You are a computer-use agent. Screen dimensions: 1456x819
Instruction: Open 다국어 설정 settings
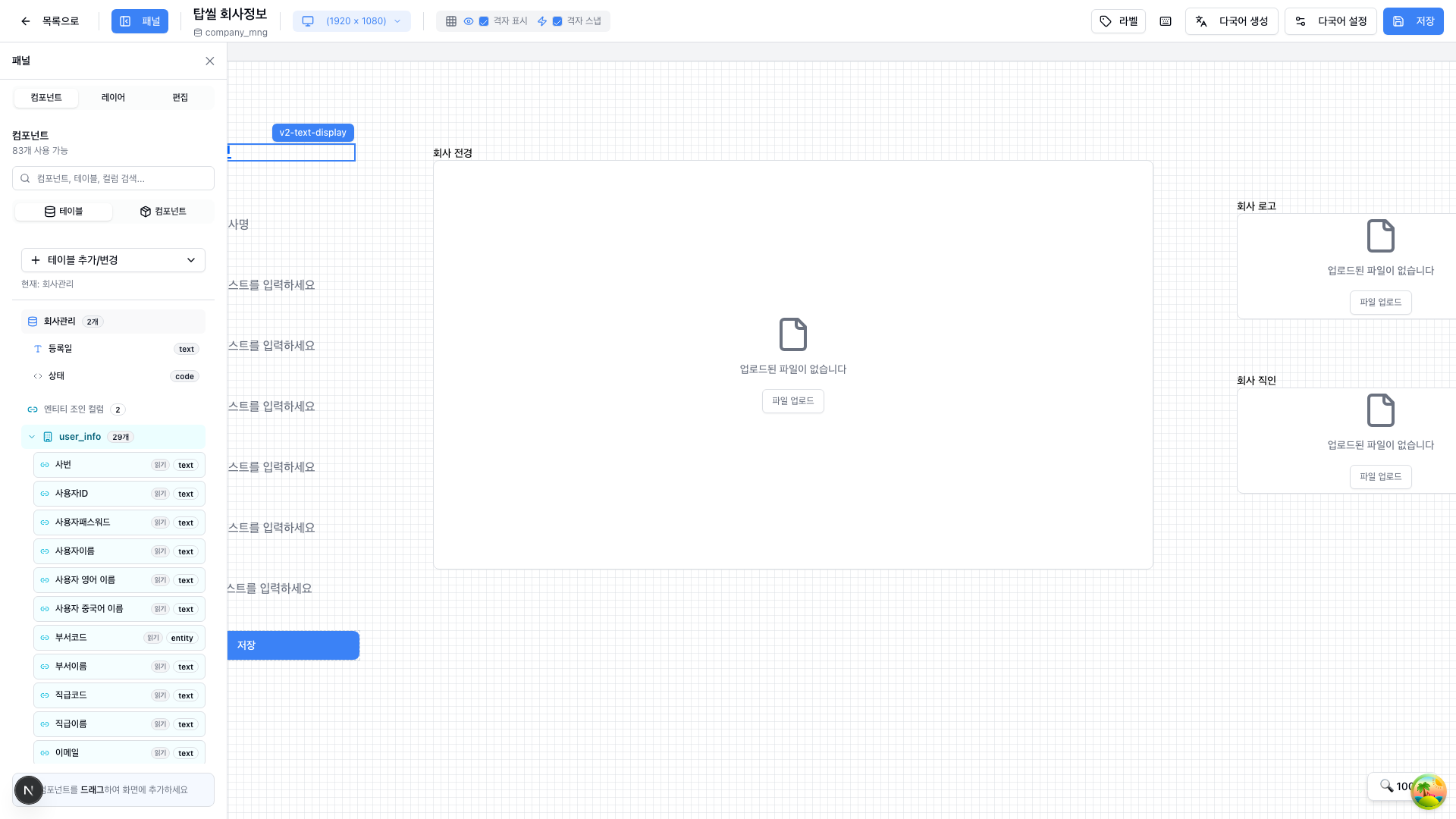1331,21
